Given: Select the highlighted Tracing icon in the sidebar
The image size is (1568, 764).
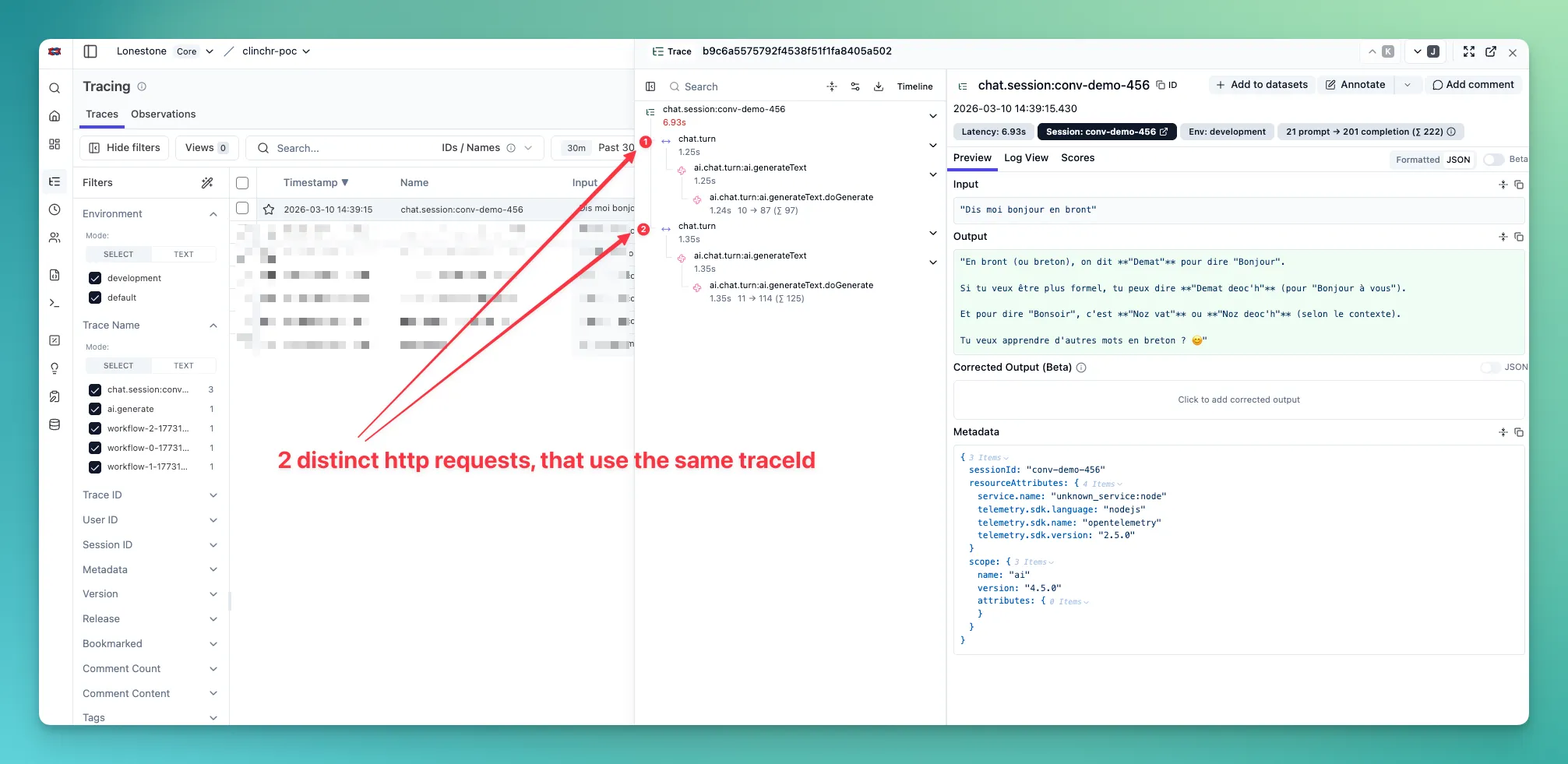Looking at the screenshot, I should point(55,181).
